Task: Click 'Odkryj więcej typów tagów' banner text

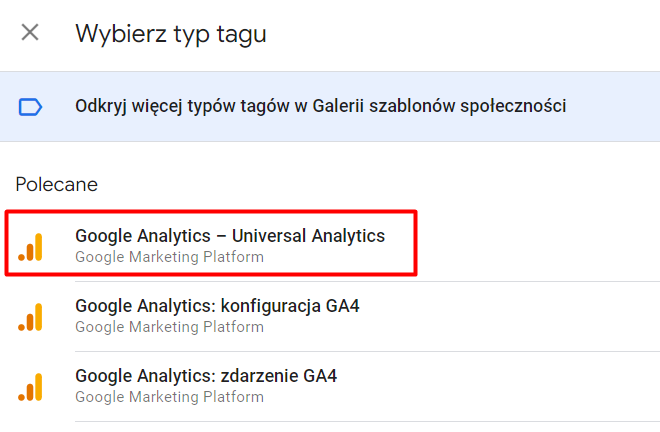Action: point(182,107)
